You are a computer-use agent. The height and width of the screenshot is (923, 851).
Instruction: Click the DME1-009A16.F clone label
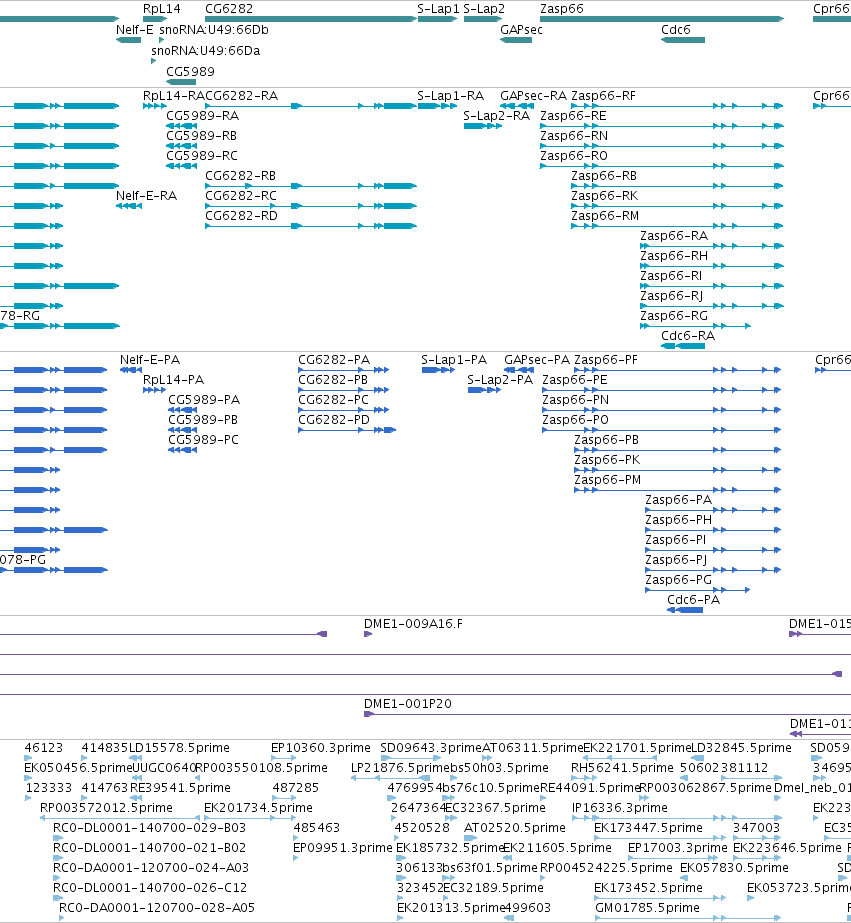(413, 625)
